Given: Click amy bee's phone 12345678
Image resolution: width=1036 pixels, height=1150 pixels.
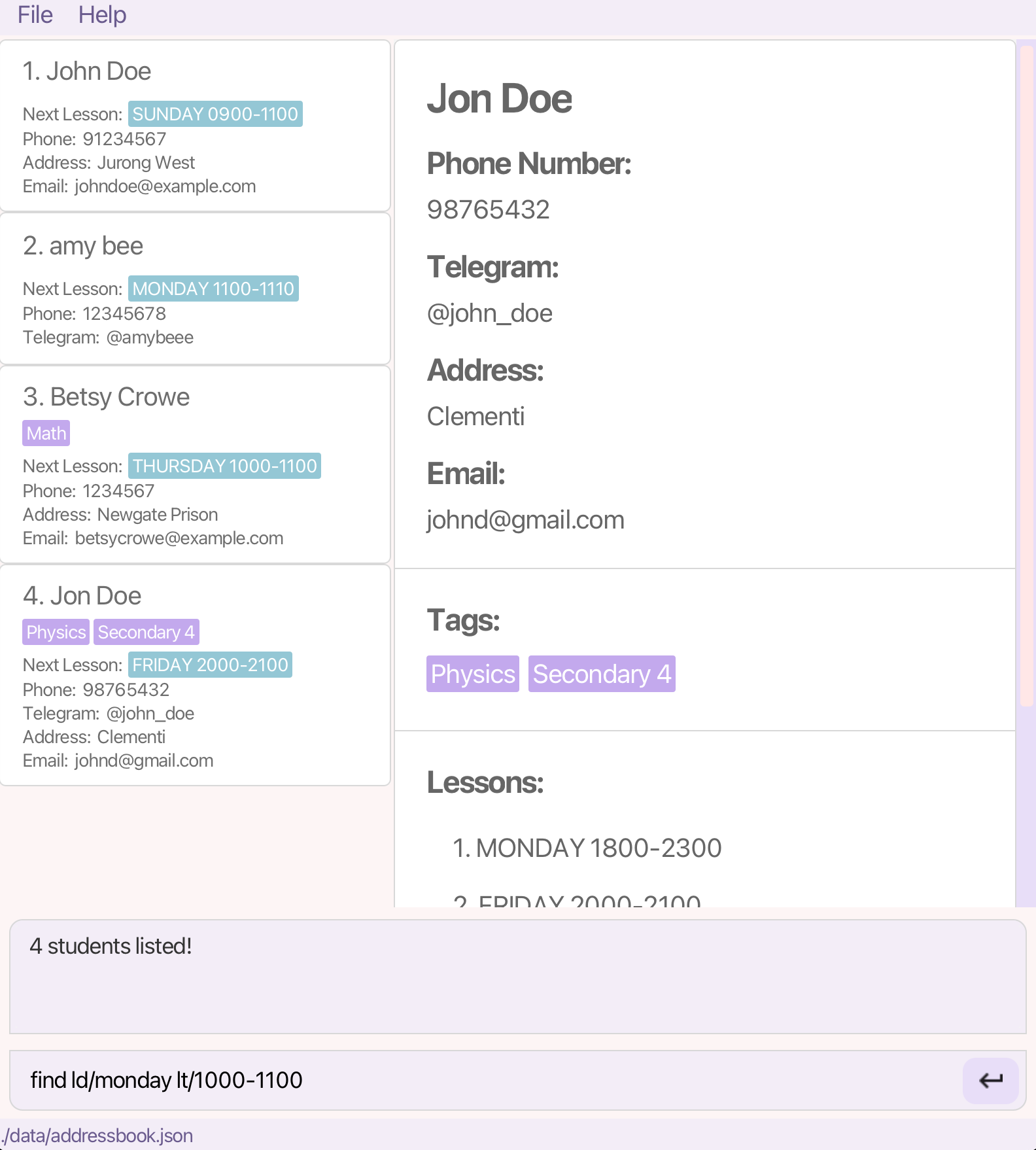Looking at the screenshot, I should pyautogui.click(x=124, y=314).
